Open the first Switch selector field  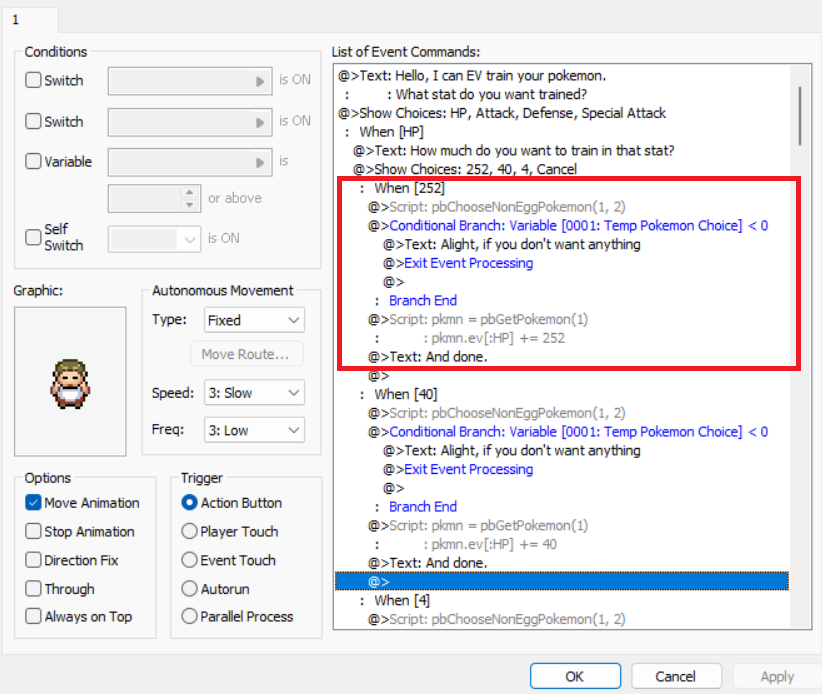click(190, 81)
